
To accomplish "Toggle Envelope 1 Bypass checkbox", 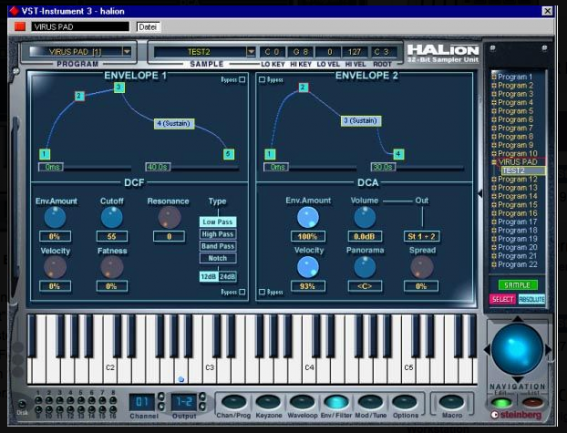I will [x=242, y=79].
